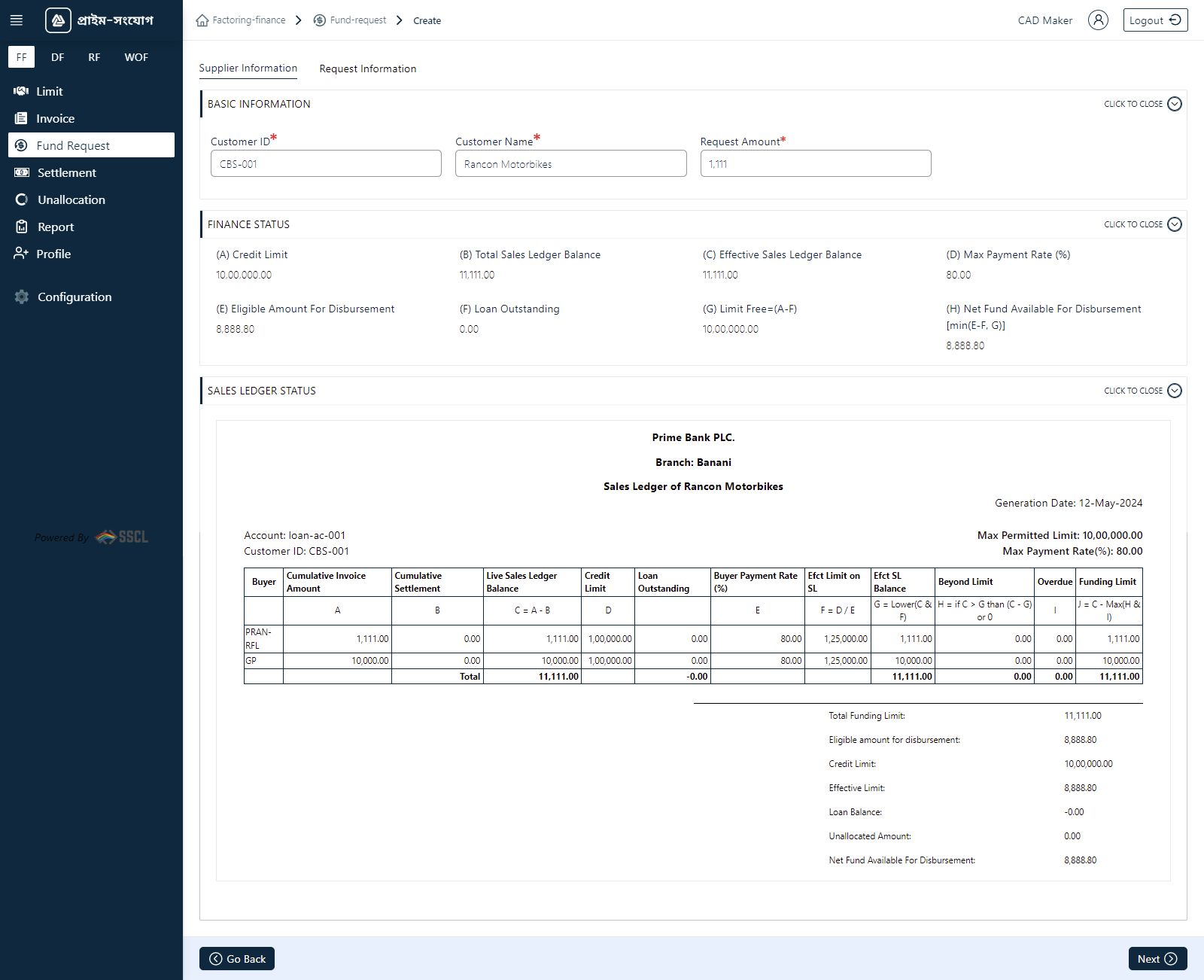Focus the Customer Name input field
The image size is (1204, 980).
[571, 163]
